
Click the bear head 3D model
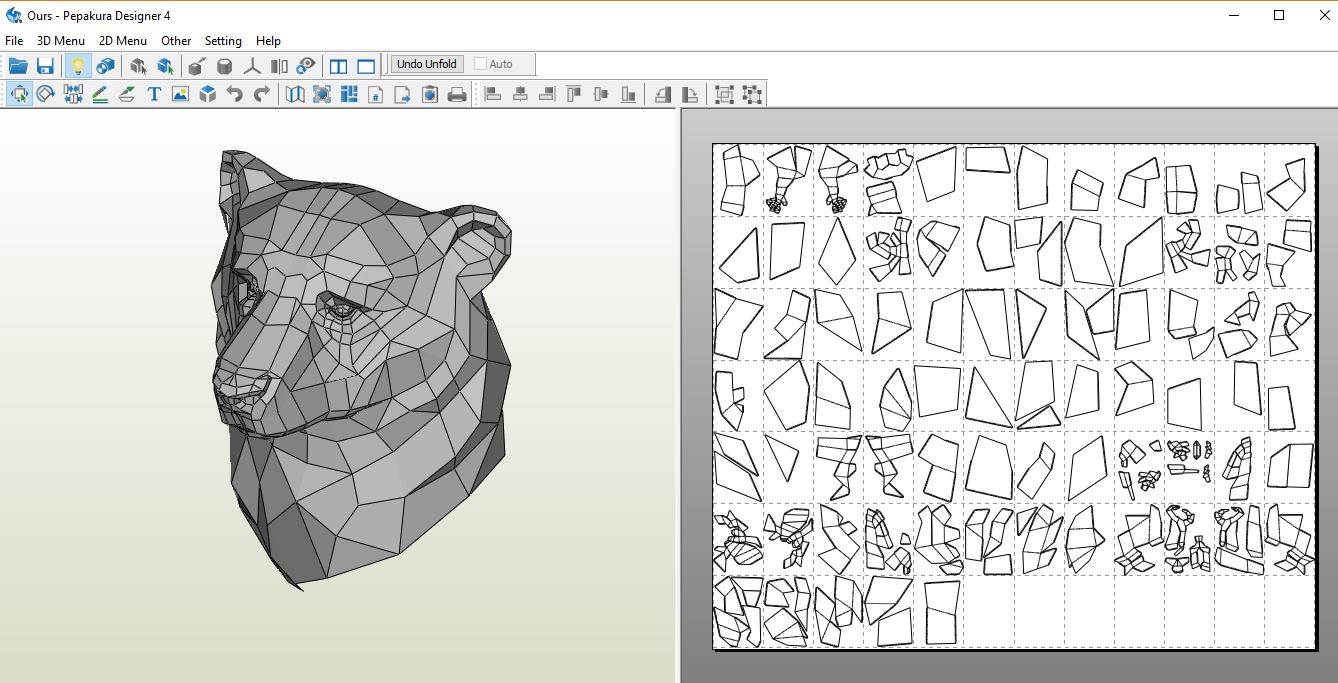360,370
